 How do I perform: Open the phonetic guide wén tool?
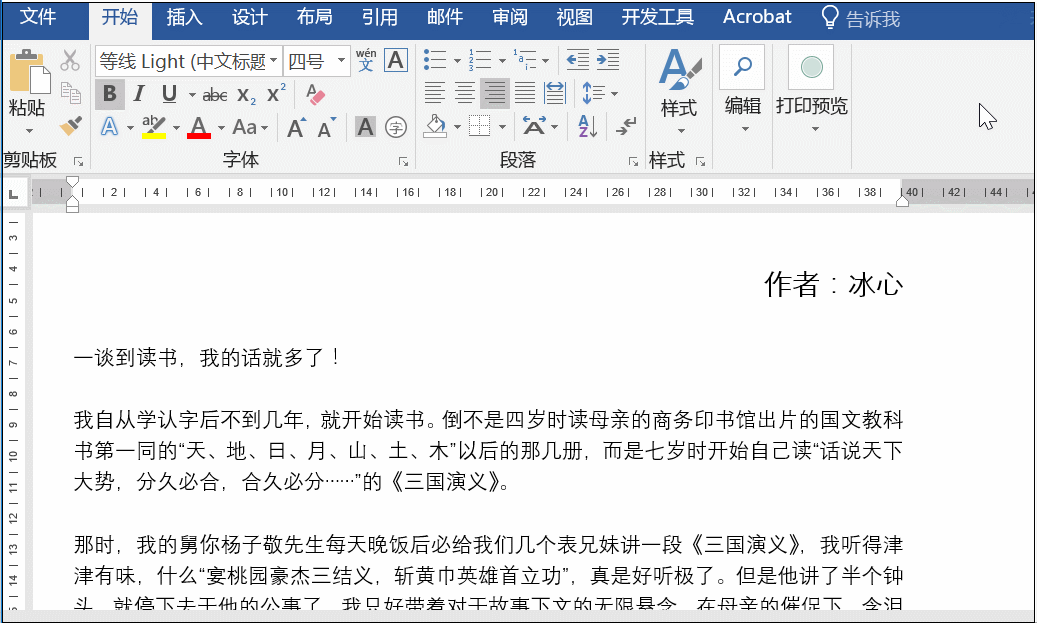(x=366, y=60)
